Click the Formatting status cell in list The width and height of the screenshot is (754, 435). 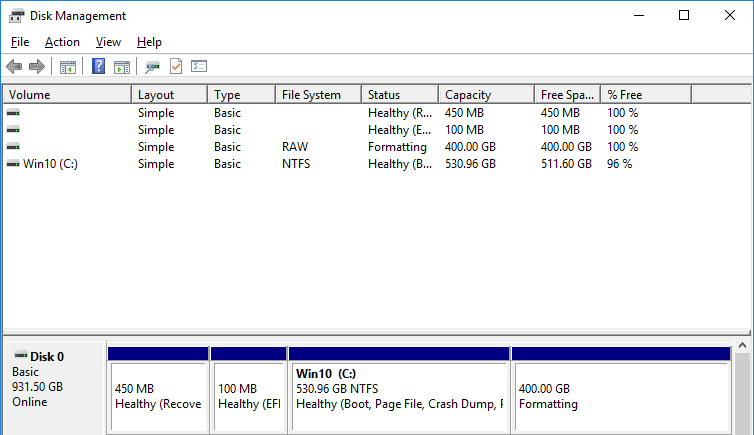pos(397,147)
